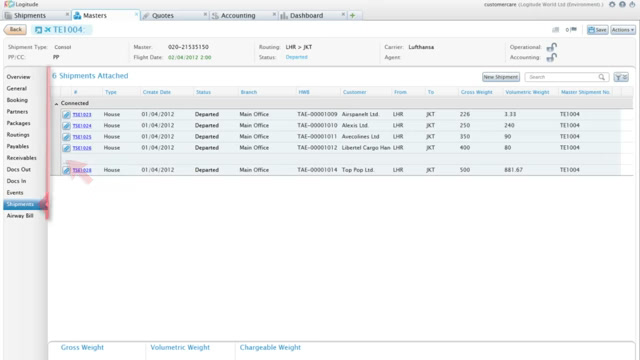Open Docs In in sidebar
This screenshot has width=640, height=360.
pyautogui.click(x=16, y=181)
